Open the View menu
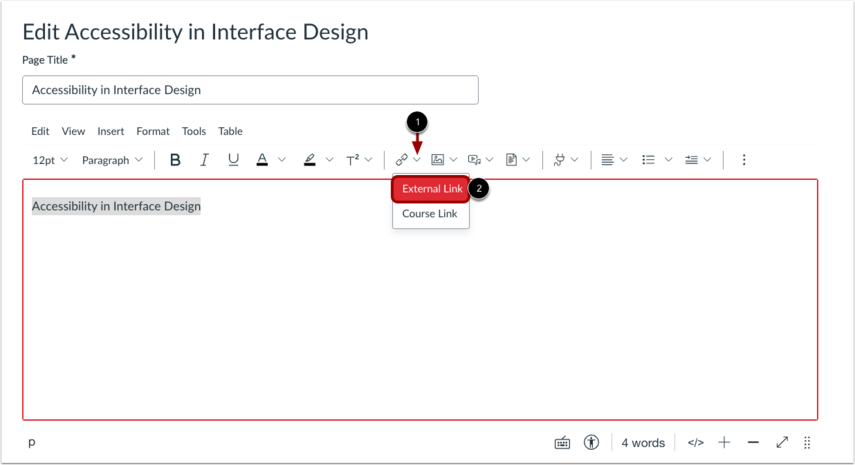The image size is (855, 465). (73, 131)
